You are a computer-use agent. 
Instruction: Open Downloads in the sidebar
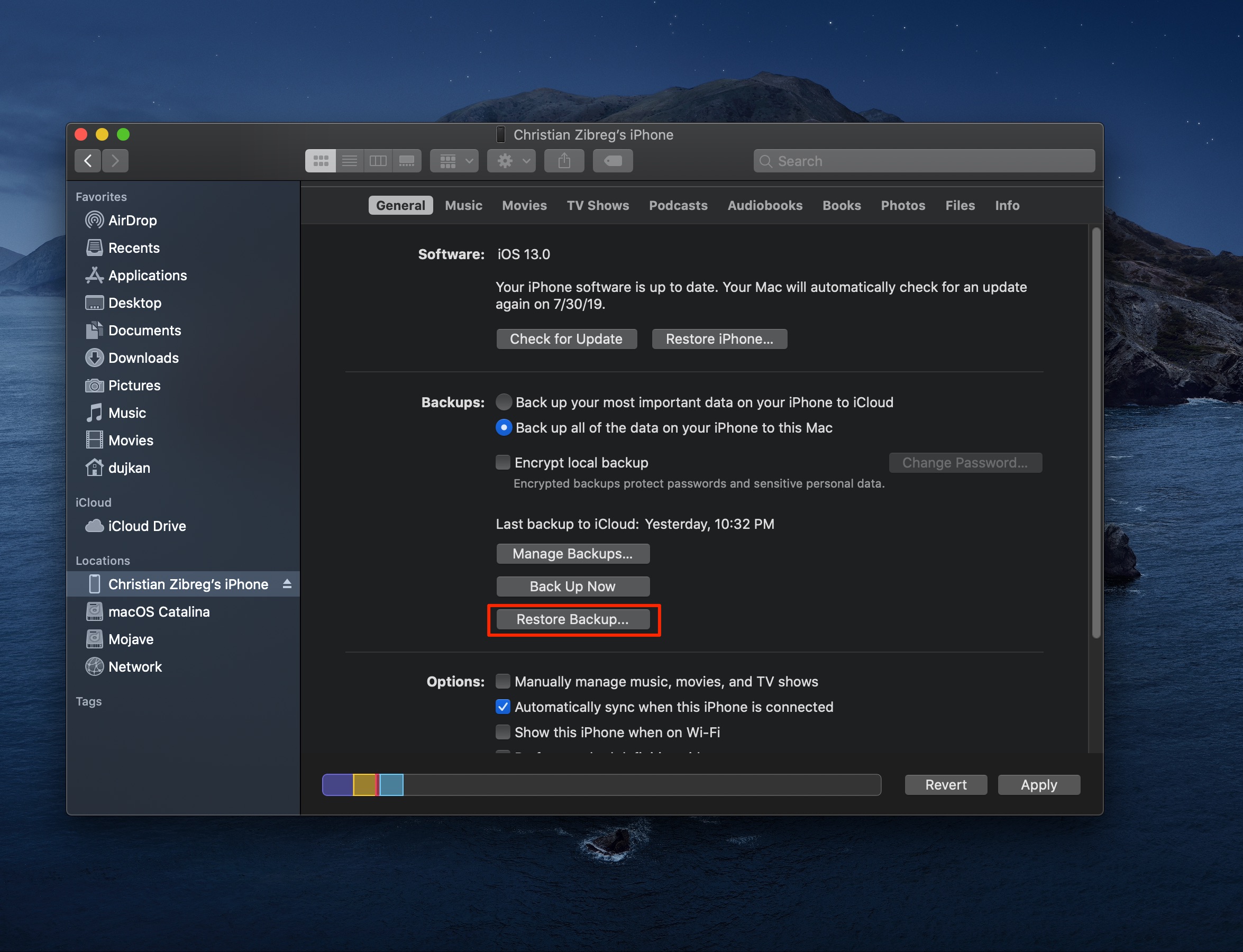[183, 358]
